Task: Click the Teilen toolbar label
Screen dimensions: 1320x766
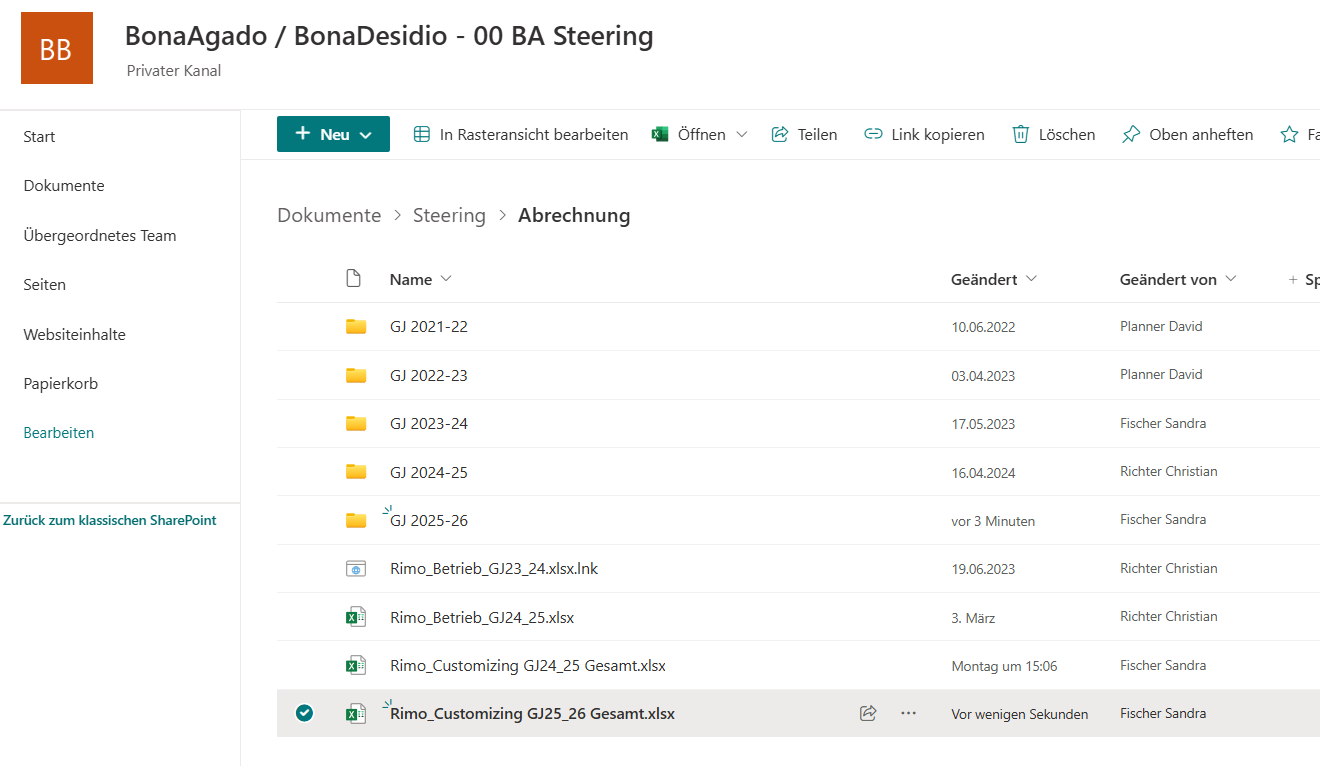Action: (x=817, y=134)
